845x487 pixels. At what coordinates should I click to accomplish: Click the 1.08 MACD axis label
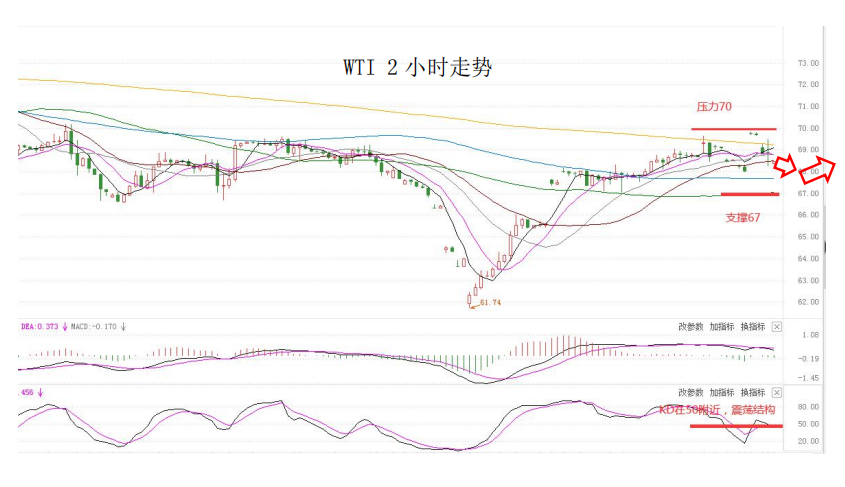[x=811, y=335]
